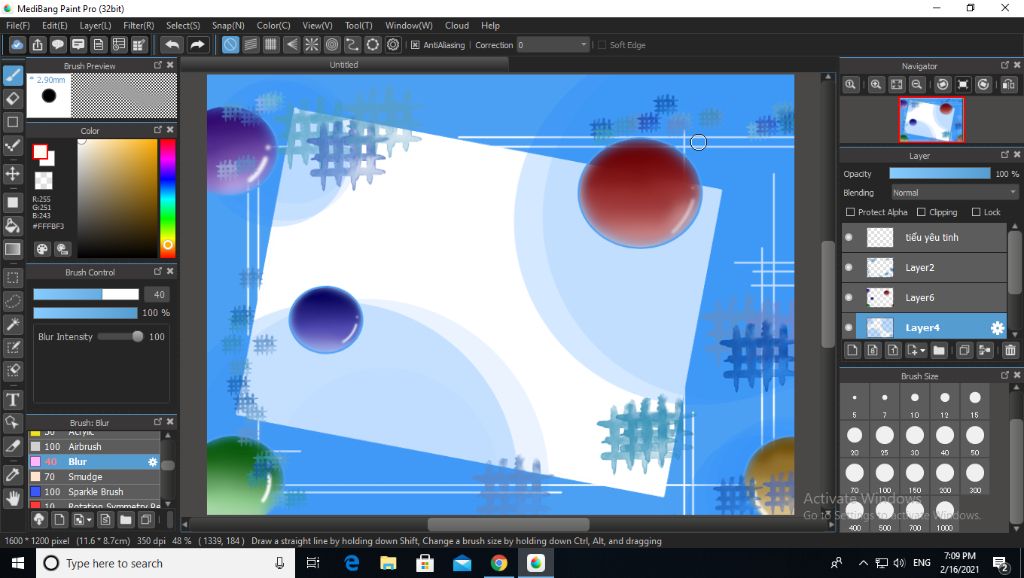The height and width of the screenshot is (578, 1024).
Task: Open File menu
Action: [18, 25]
